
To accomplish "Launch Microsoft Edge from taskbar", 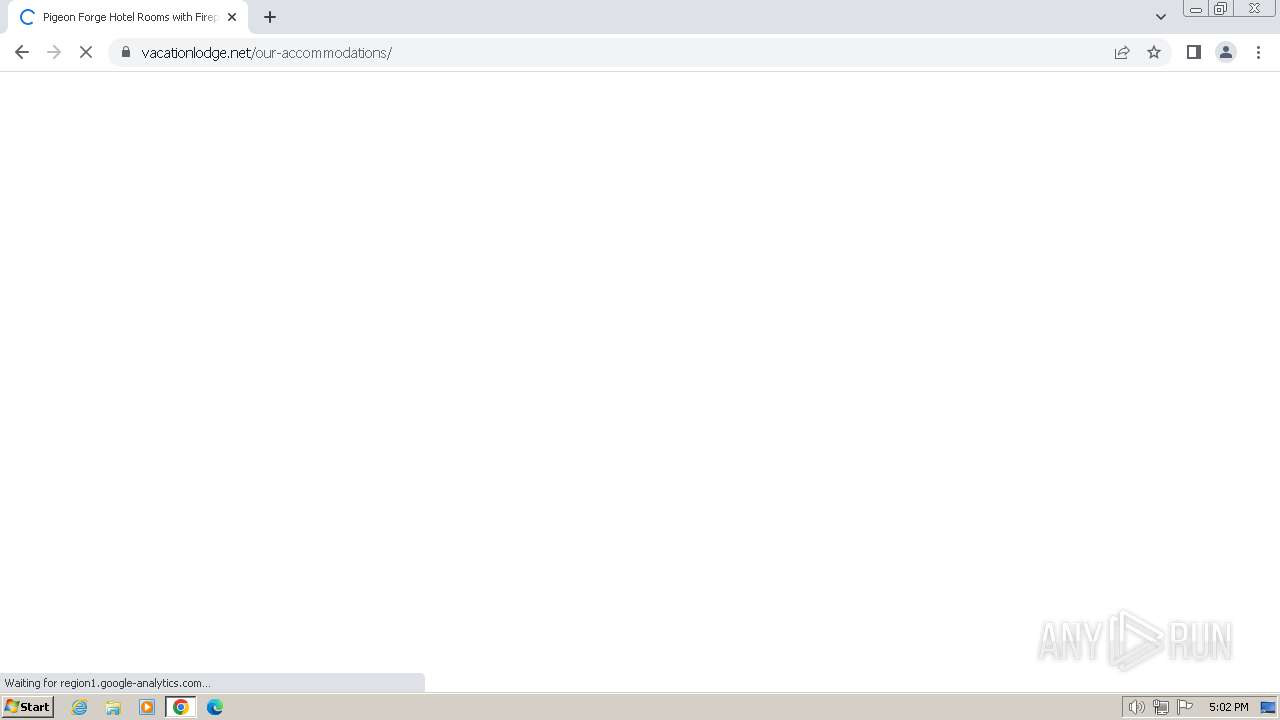I will (x=215, y=707).
